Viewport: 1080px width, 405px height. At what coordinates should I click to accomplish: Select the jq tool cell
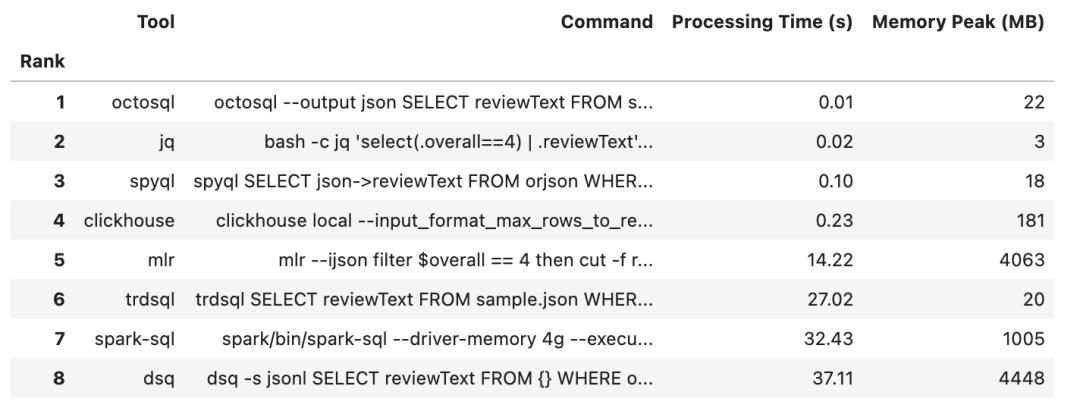167,143
